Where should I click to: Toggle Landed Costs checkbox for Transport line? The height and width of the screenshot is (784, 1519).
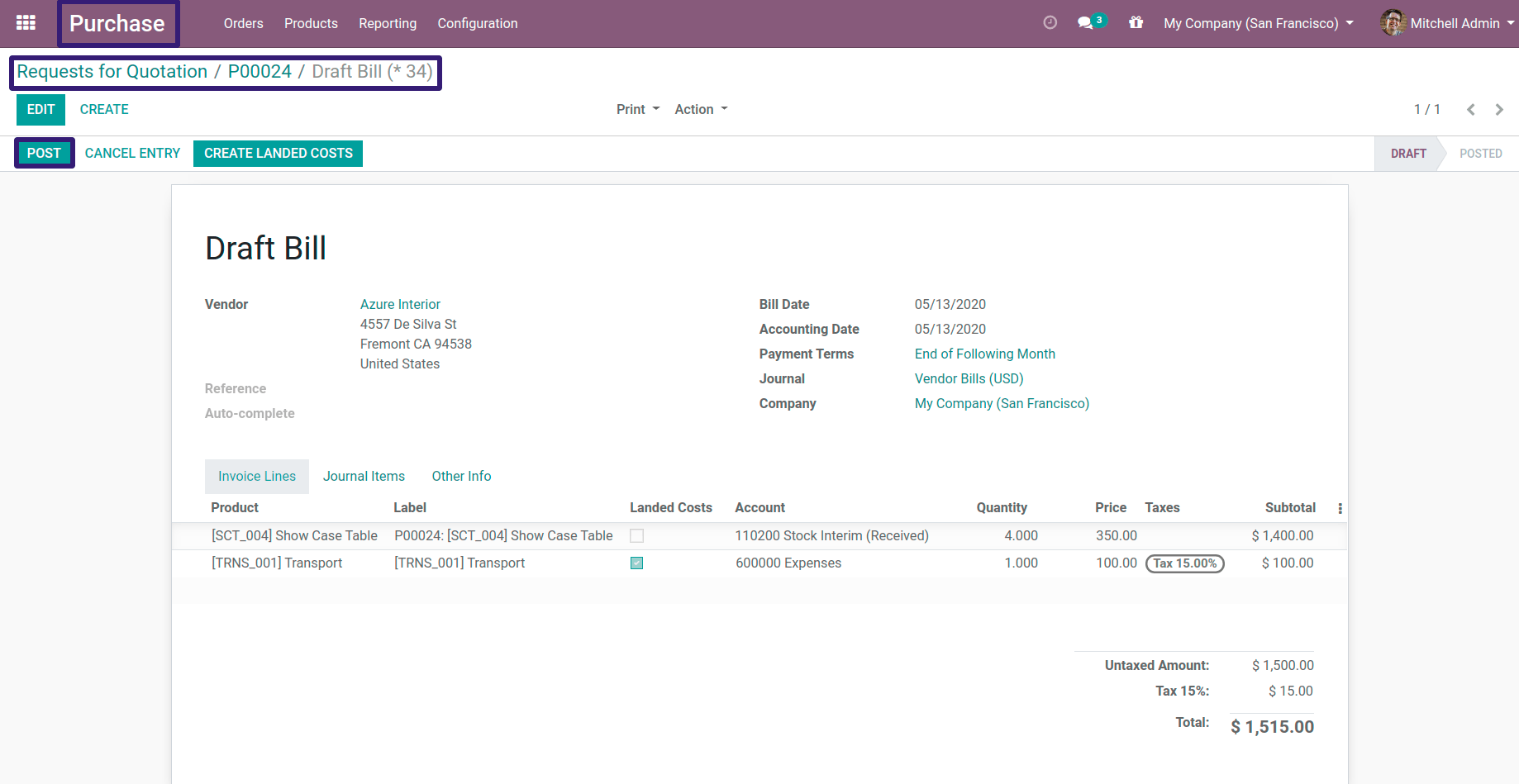pos(636,563)
